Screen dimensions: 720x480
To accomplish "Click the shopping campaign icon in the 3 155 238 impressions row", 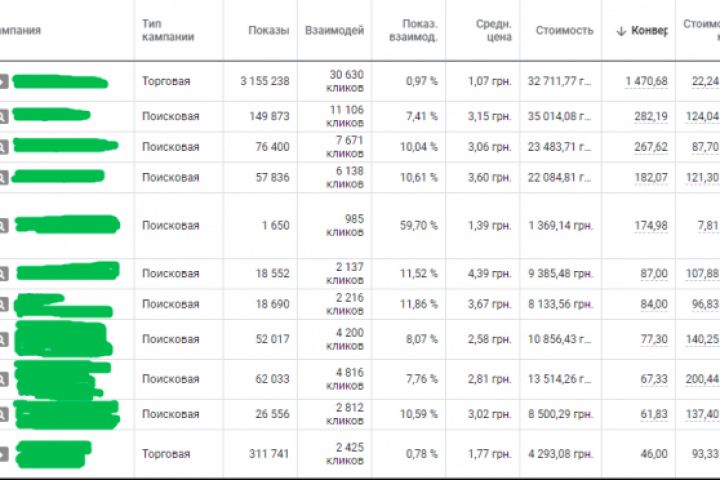I will point(3,82).
